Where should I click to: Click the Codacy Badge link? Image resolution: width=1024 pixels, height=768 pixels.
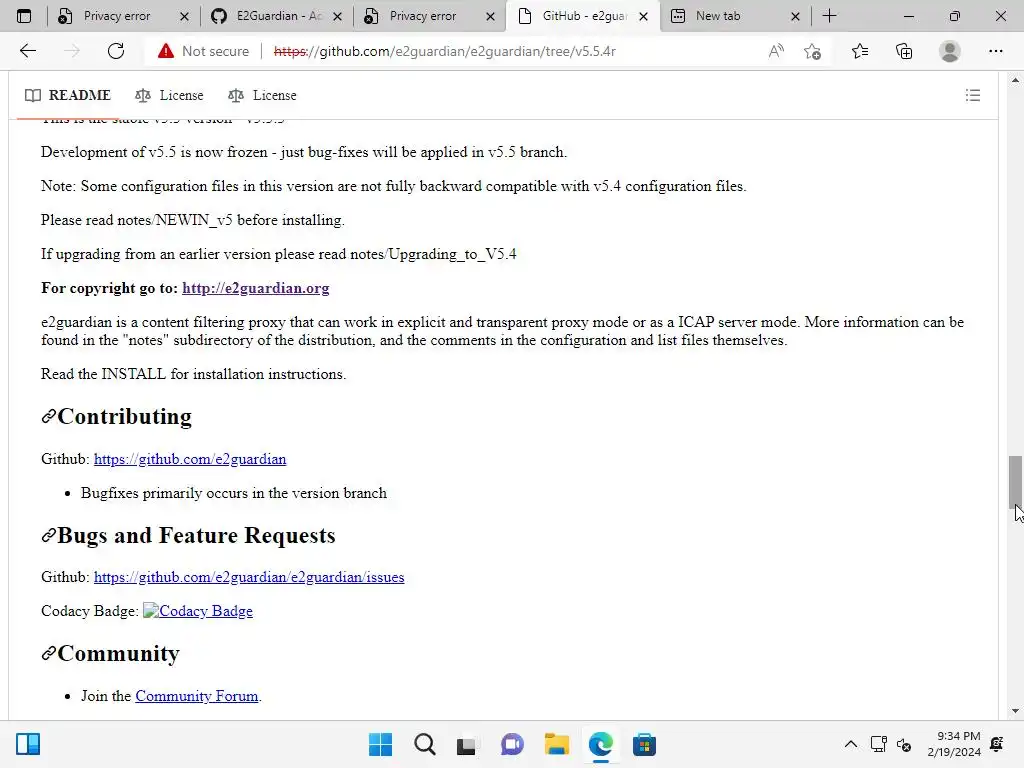(198, 611)
